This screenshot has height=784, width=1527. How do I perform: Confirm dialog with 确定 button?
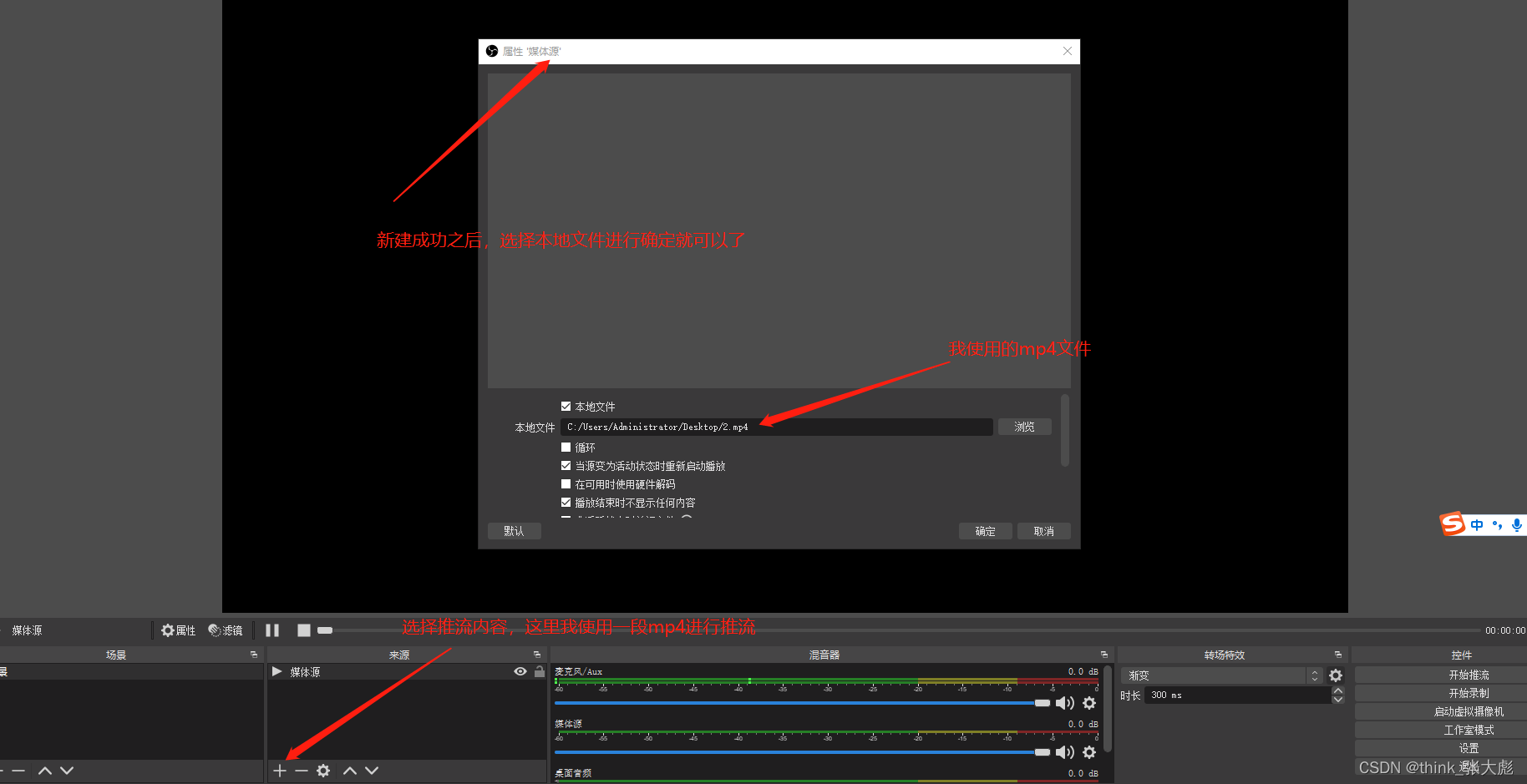click(x=986, y=531)
